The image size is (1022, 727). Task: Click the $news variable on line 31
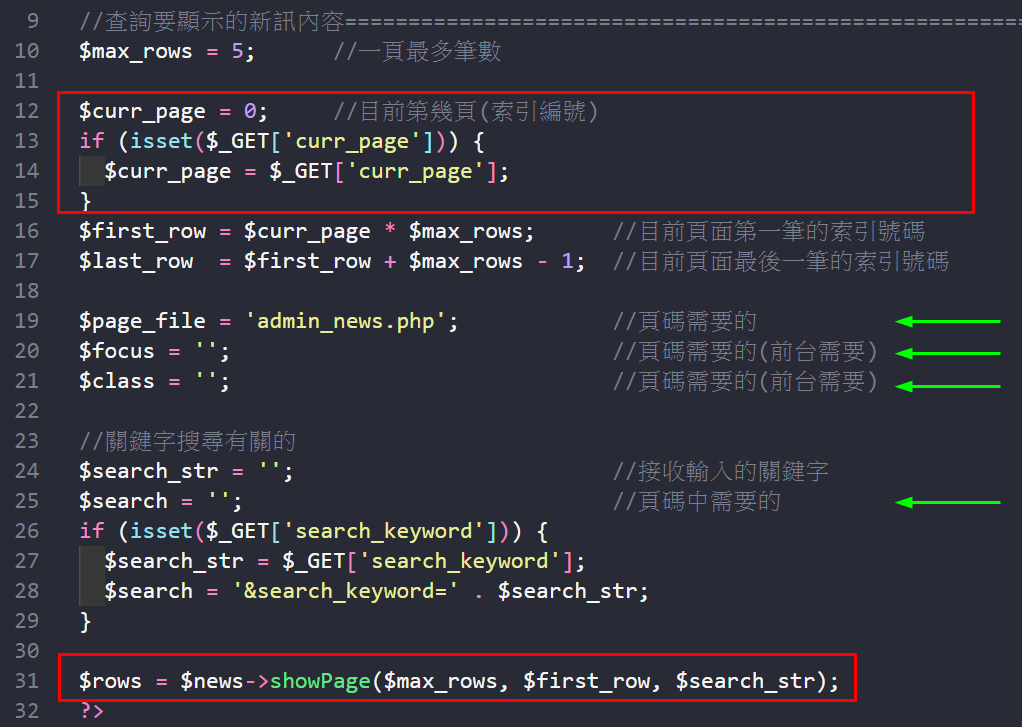click(211, 681)
